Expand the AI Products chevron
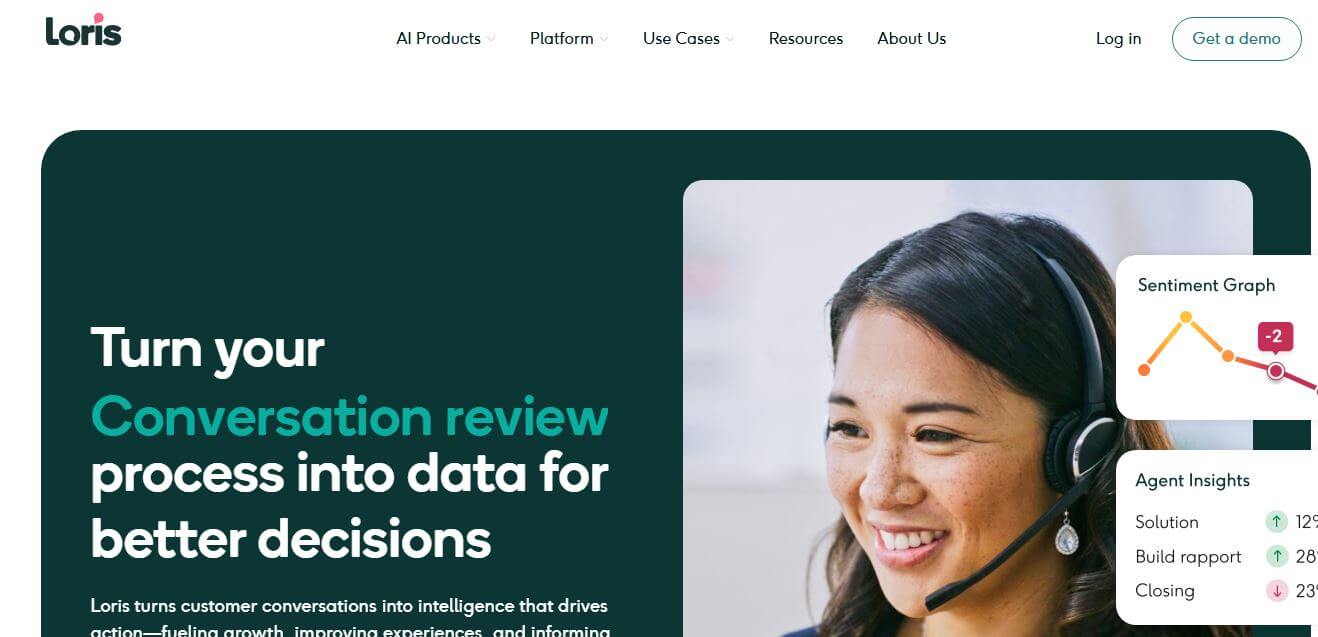This screenshot has width=1318, height=637. 491,40
